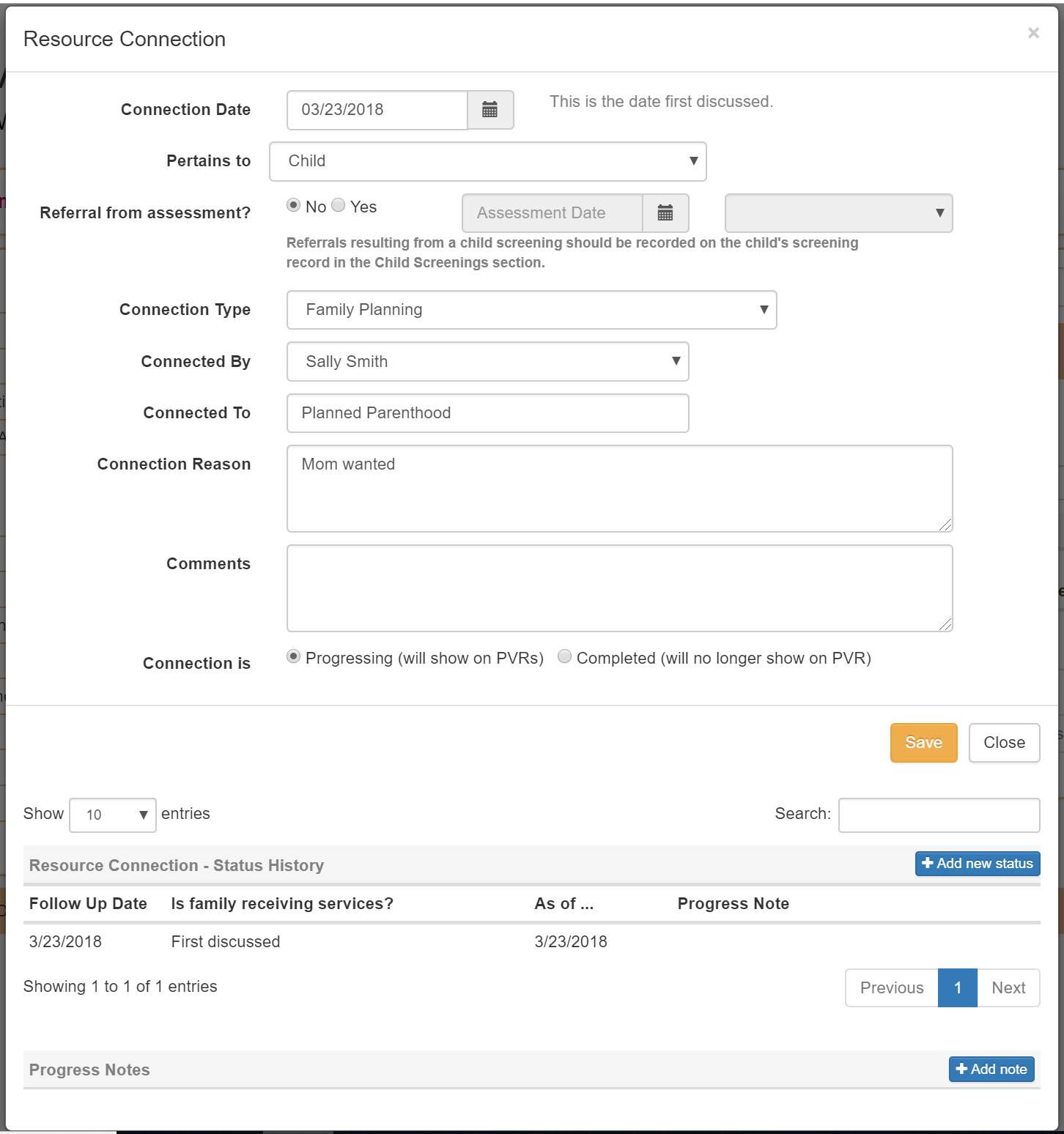This screenshot has height=1134, width=1064.
Task: Click the Close button
Action: [x=1005, y=743]
